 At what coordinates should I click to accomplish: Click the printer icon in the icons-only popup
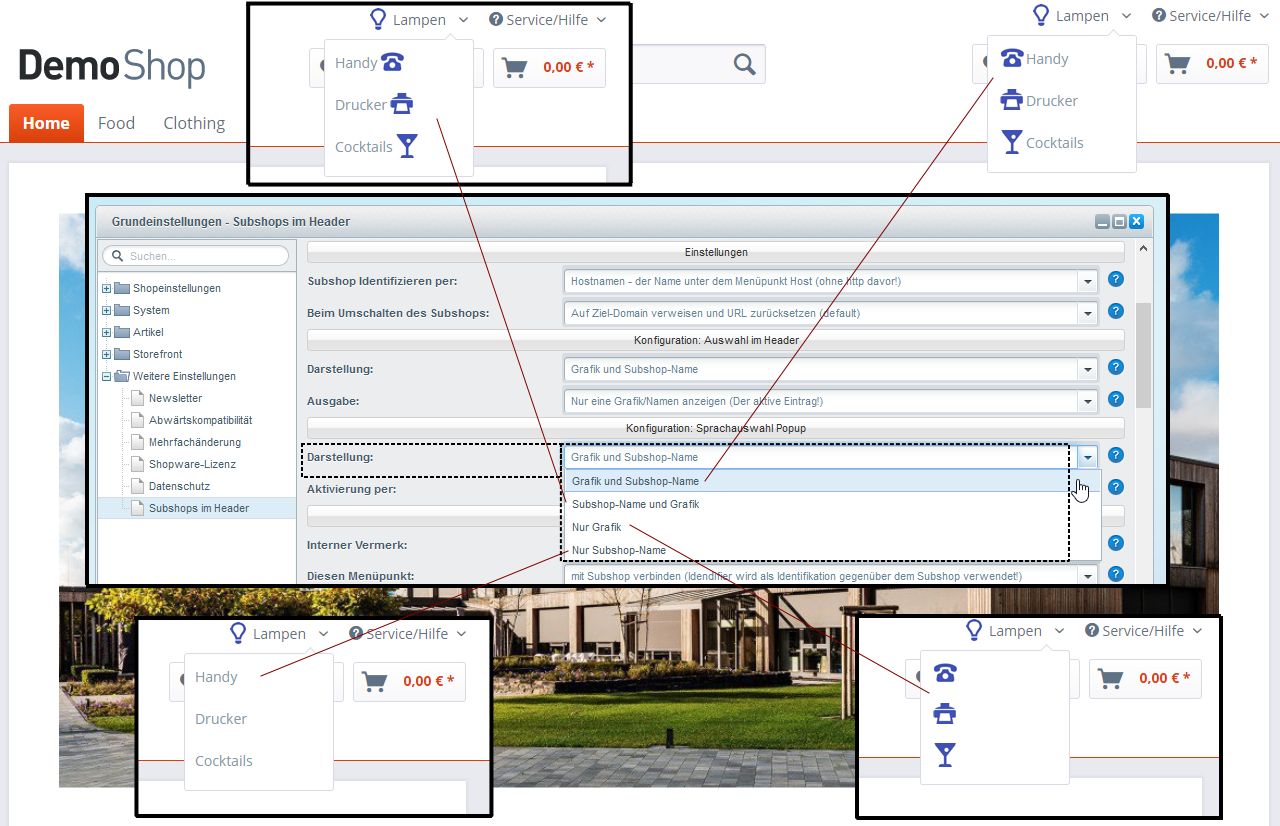click(944, 714)
